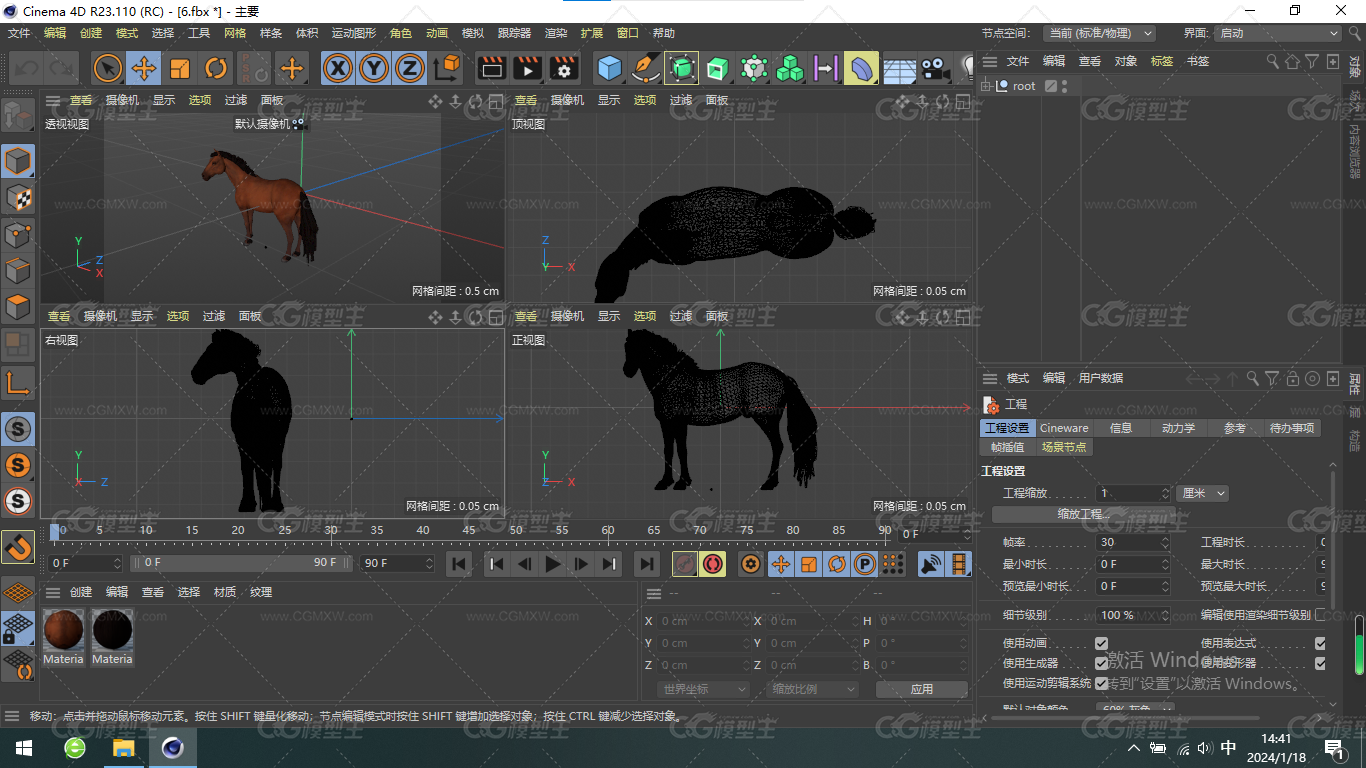Viewport: 1366px width, 768px height.
Task: Open the 渲染 menu
Action: (556, 33)
